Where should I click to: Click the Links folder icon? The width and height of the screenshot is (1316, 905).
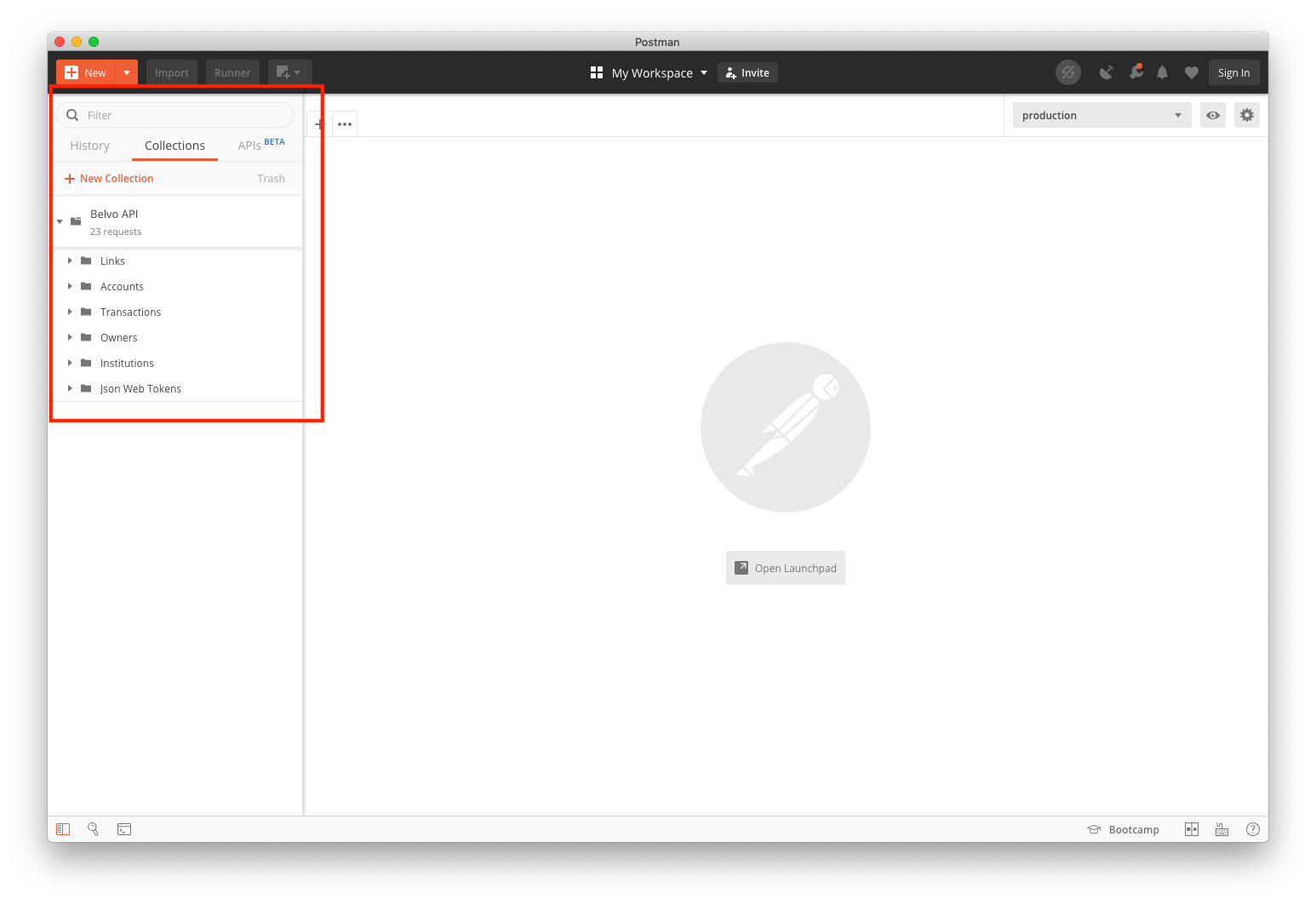[86, 261]
